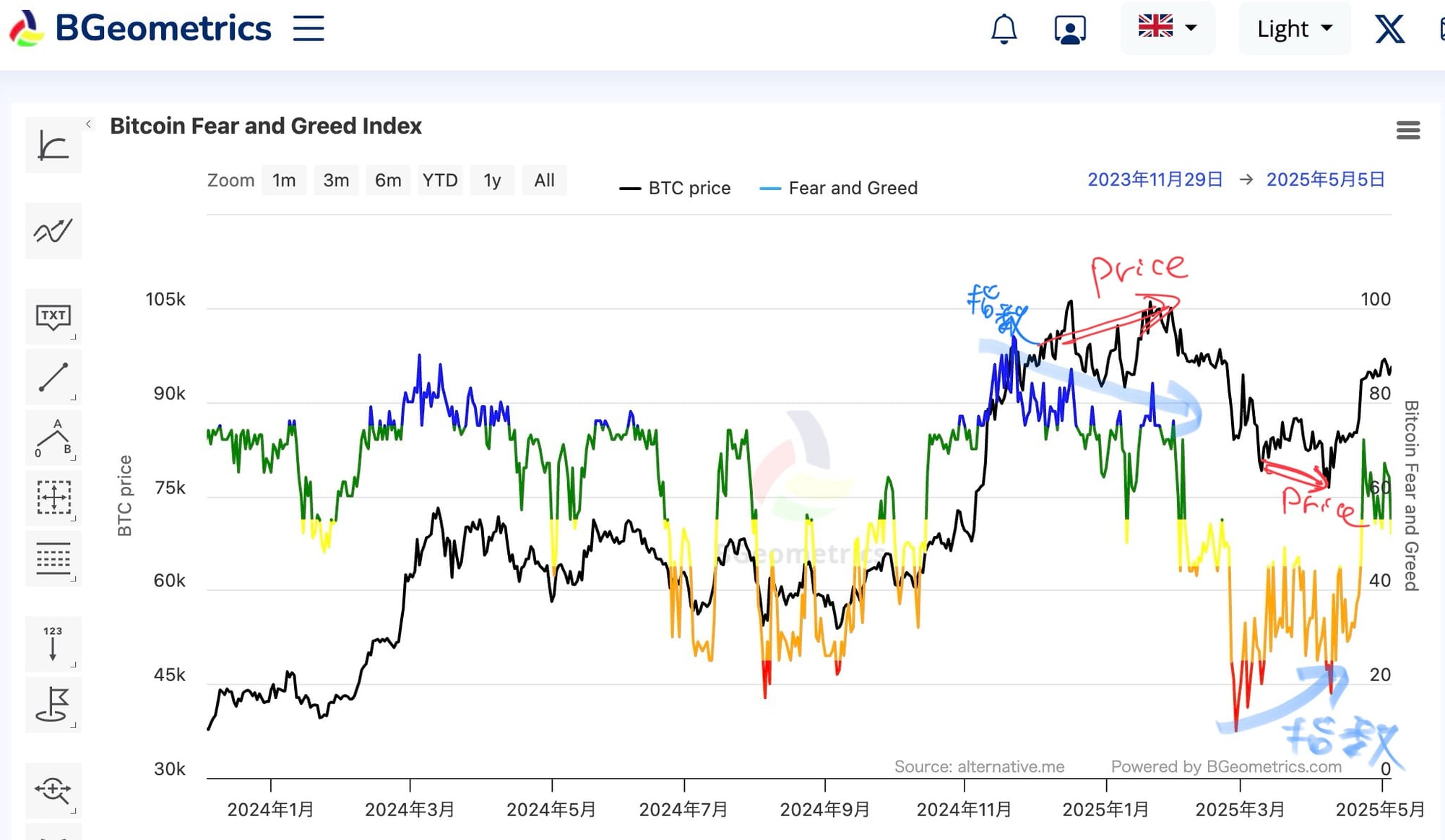This screenshot has height=840, width=1445.
Task: Collapse the drawing toolbar with chevron
Action: click(89, 124)
